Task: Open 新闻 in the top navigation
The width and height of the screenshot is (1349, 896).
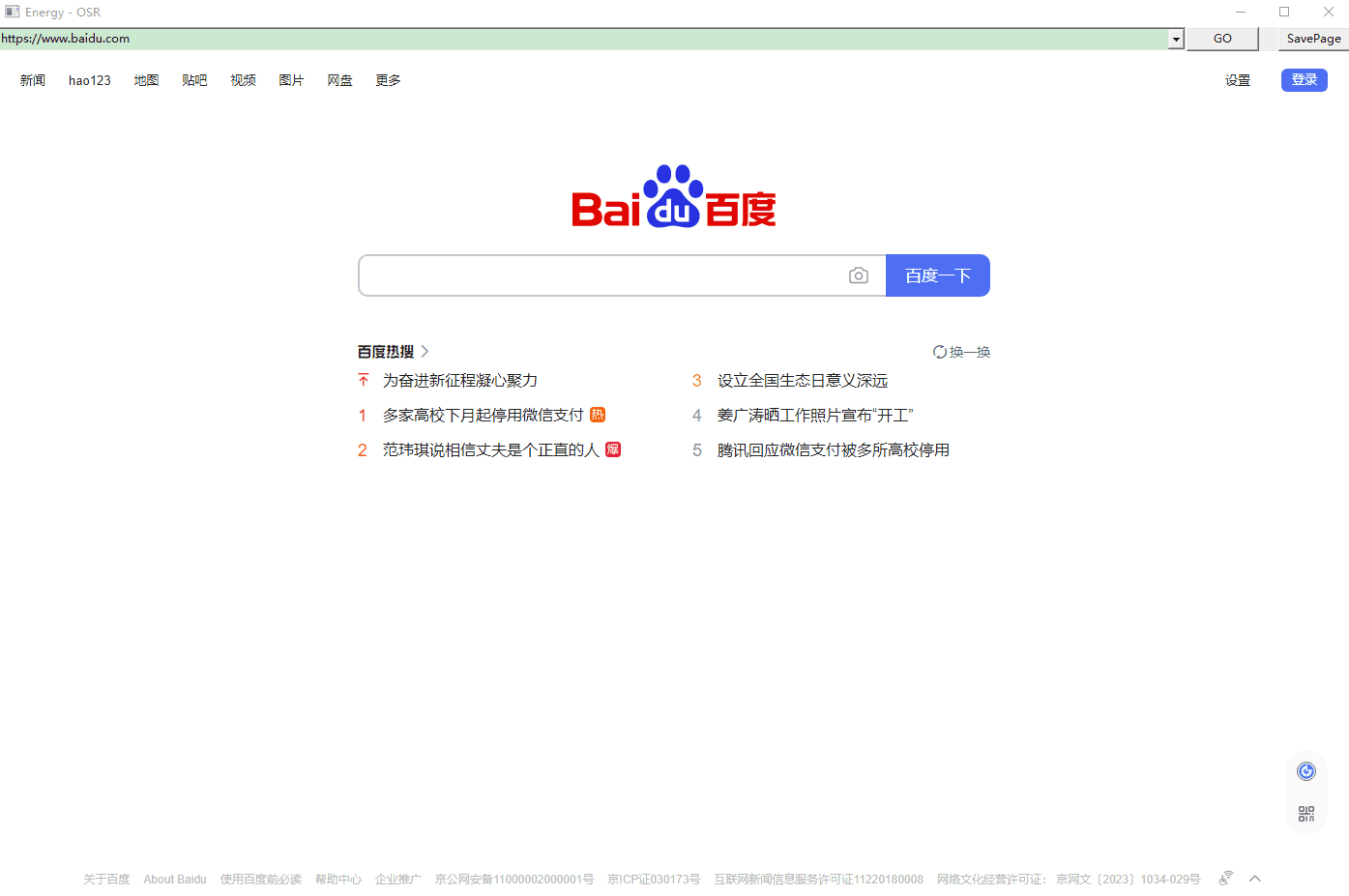Action: [x=33, y=80]
